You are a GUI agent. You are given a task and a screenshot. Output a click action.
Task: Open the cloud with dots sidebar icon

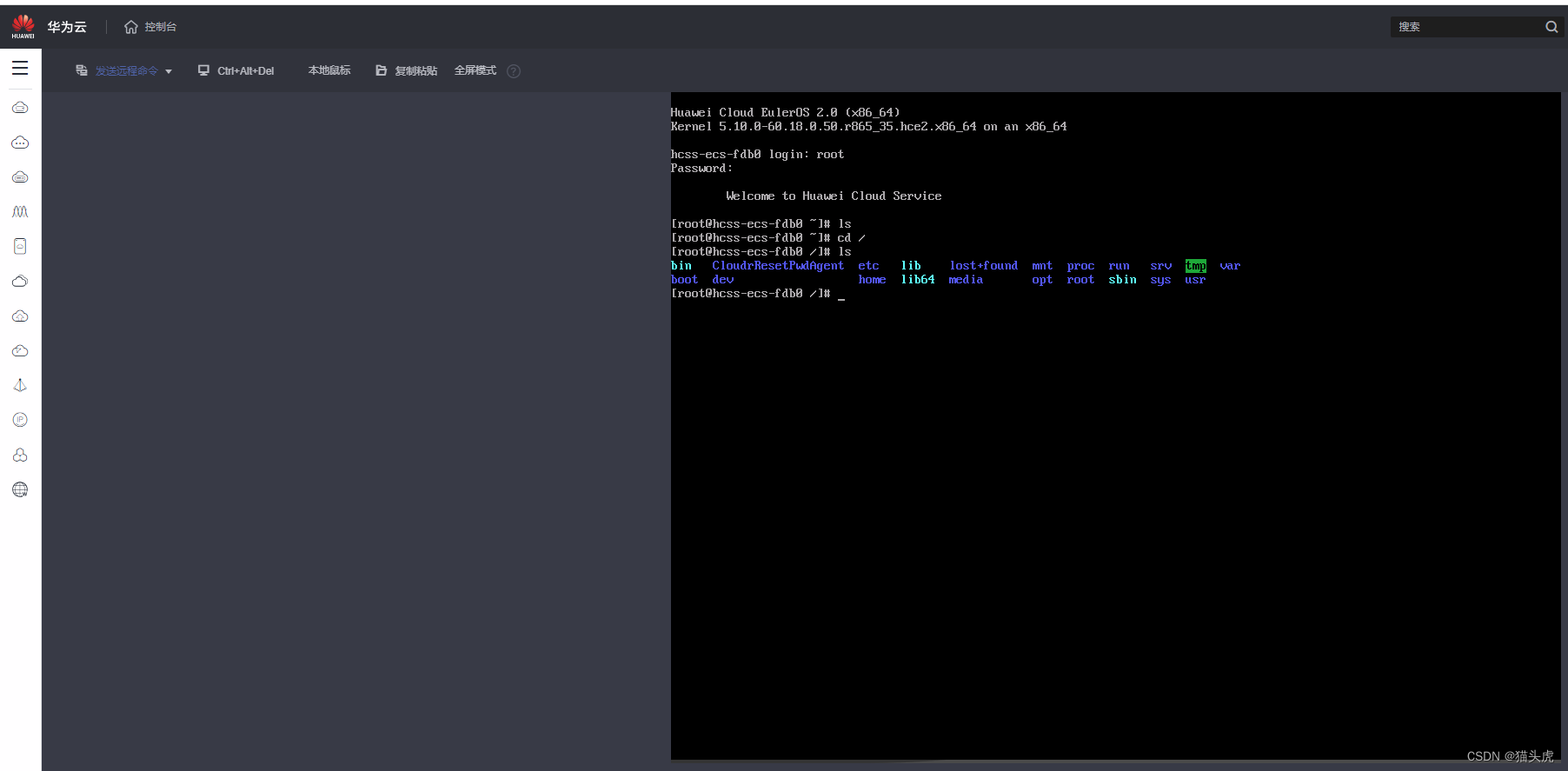[20, 143]
